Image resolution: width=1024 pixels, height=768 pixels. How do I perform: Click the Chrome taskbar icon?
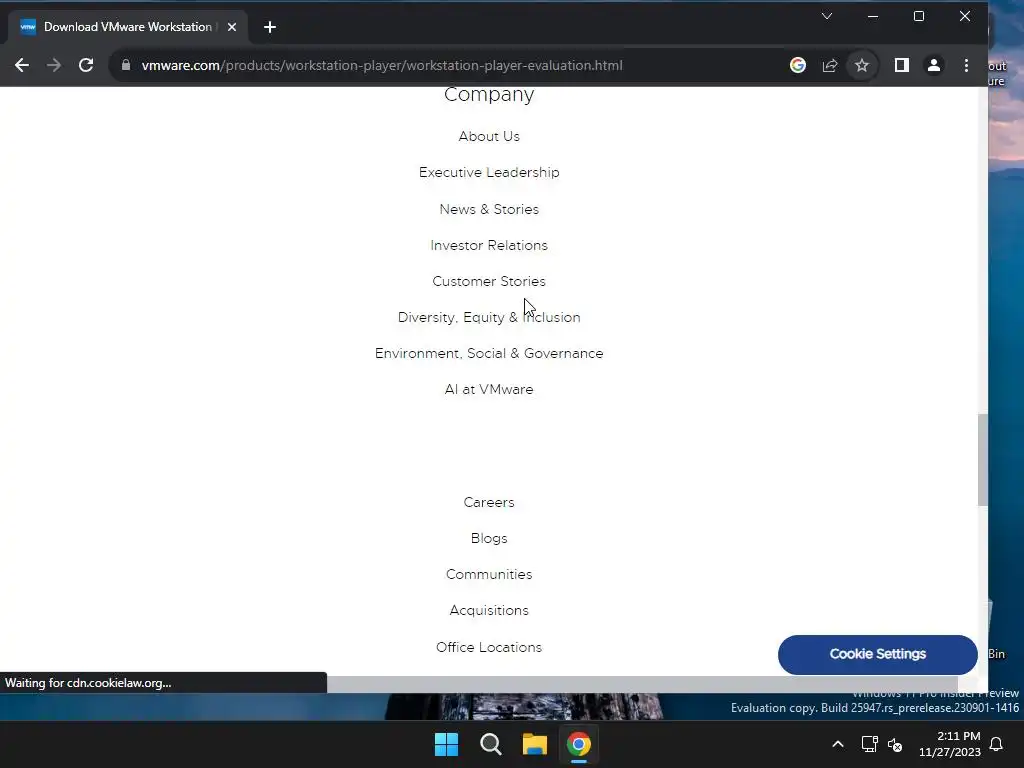tap(579, 744)
